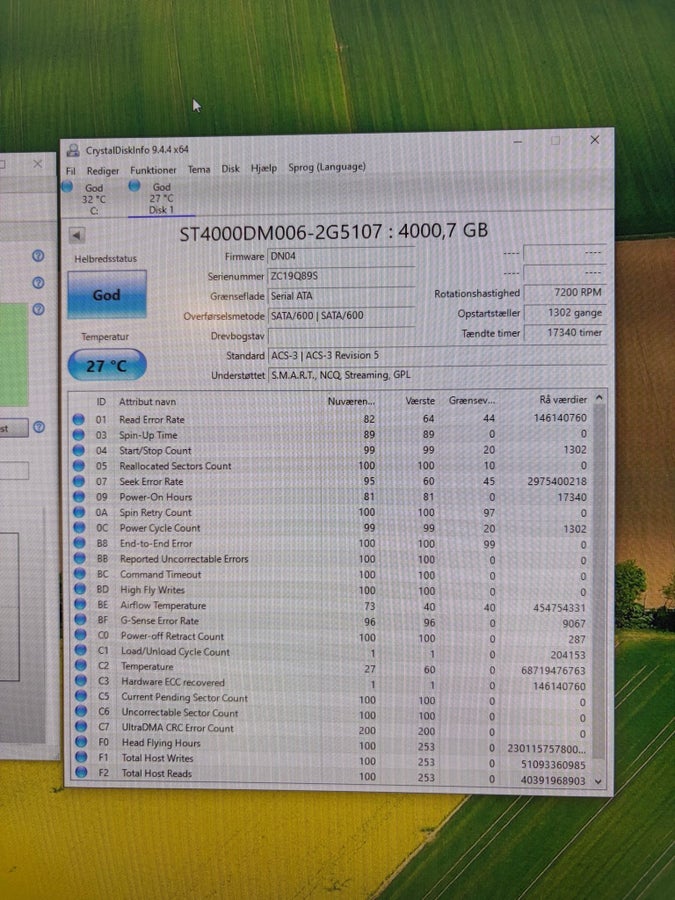Screen dimensions: 675x900
Task: Click status icon of Current Pending Sector Count
Action: [81, 696]
